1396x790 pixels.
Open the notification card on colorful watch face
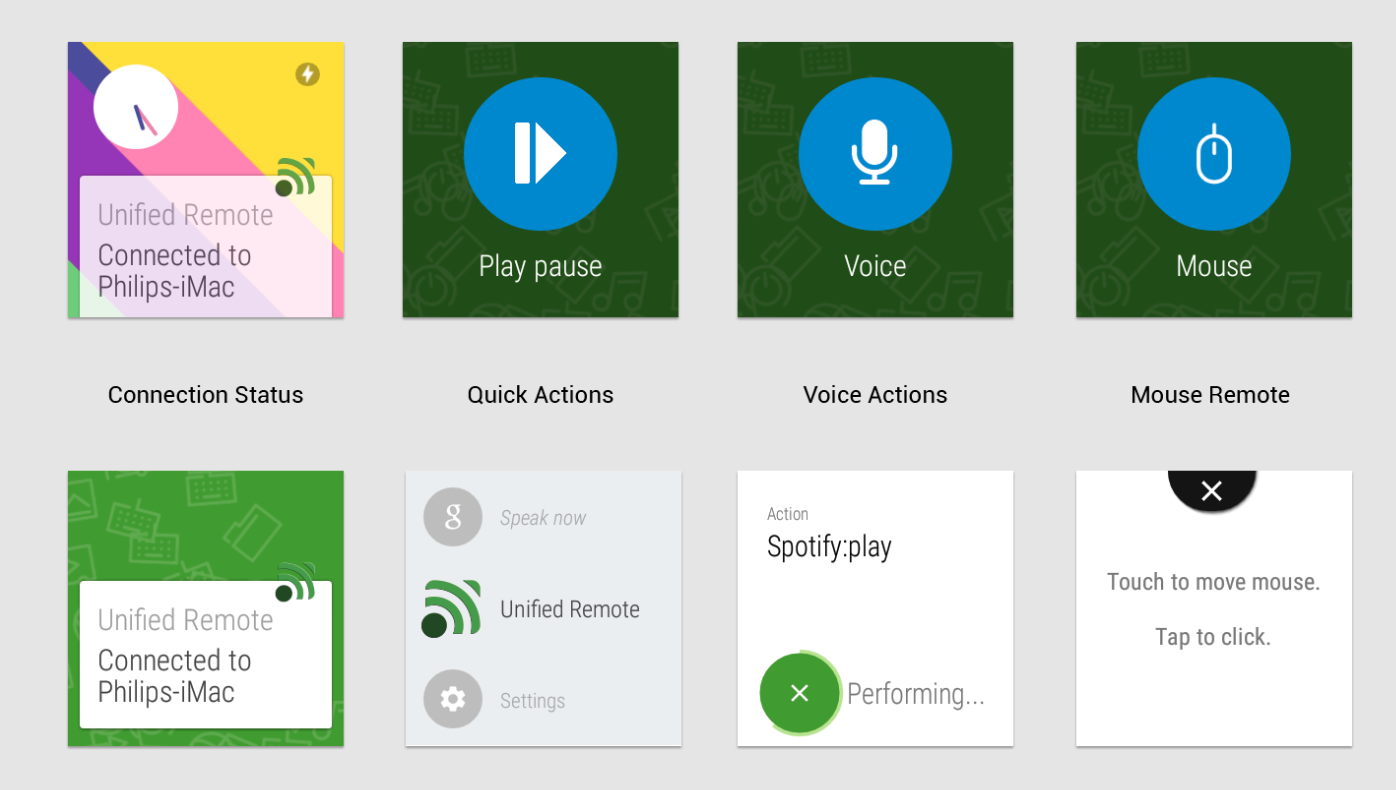point(205,250)
